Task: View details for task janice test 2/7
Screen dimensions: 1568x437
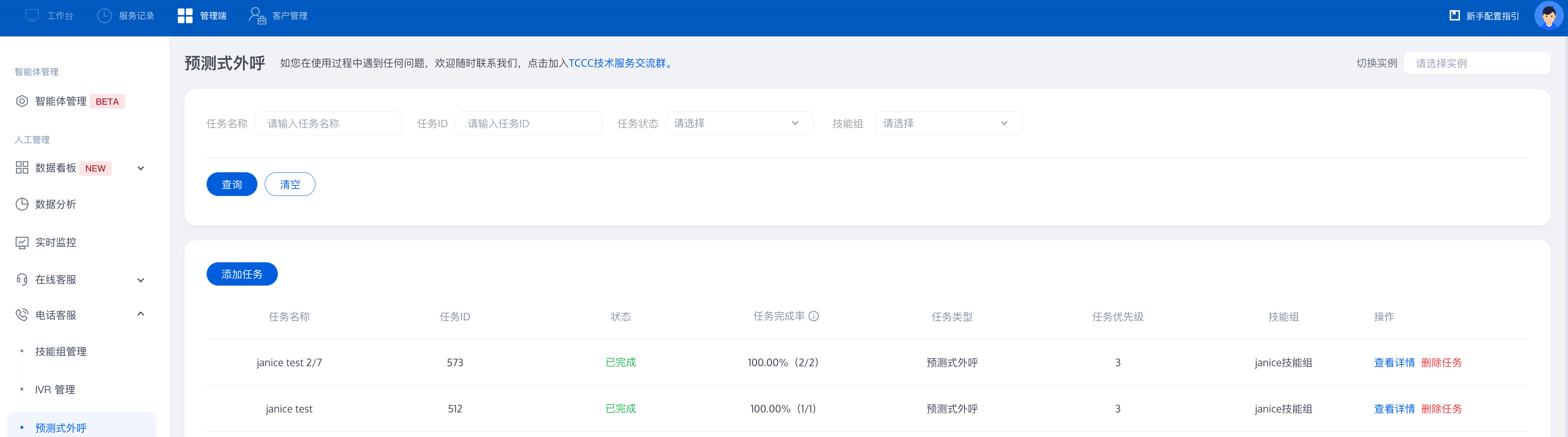Action: [x=1394, y=362]
